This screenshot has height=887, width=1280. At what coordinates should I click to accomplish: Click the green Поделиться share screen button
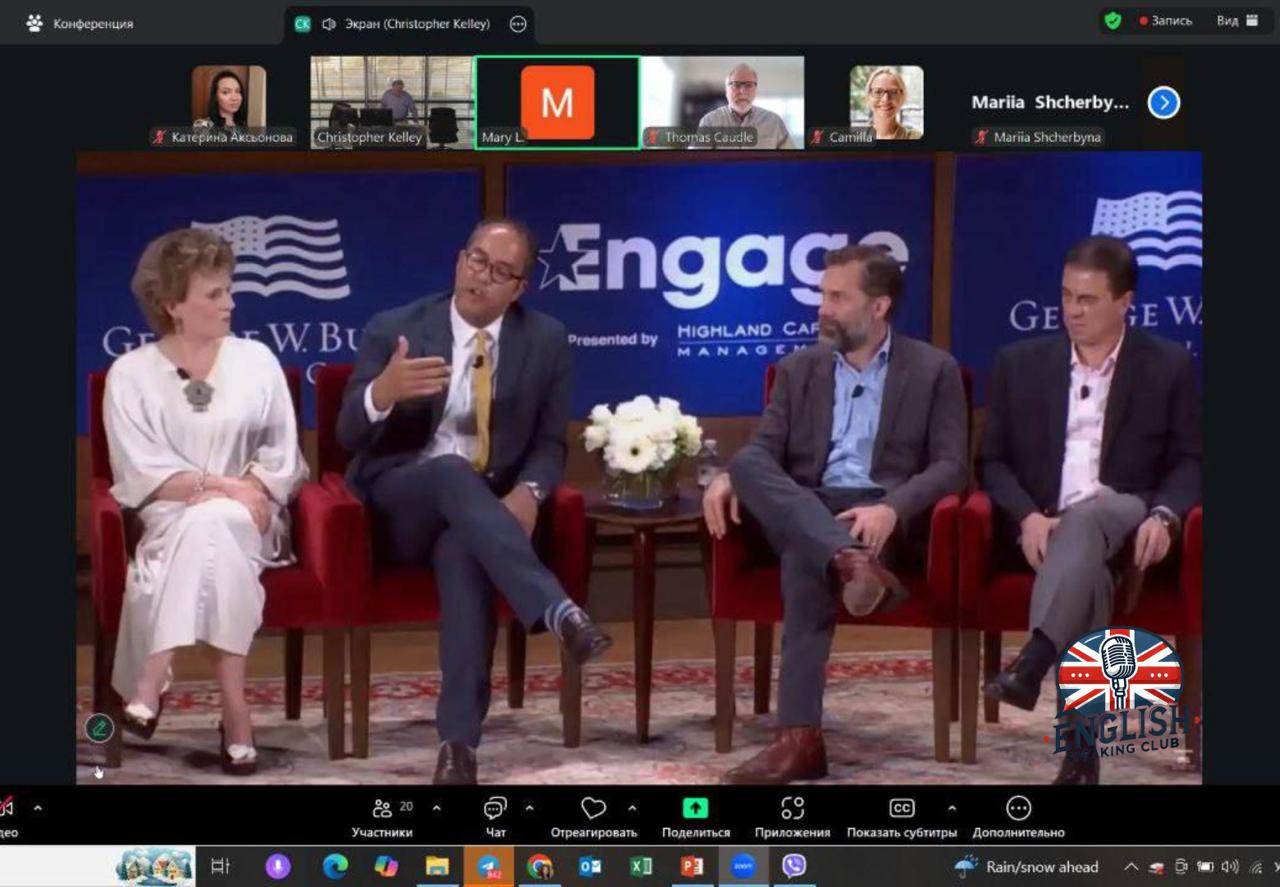coord(695,809)
